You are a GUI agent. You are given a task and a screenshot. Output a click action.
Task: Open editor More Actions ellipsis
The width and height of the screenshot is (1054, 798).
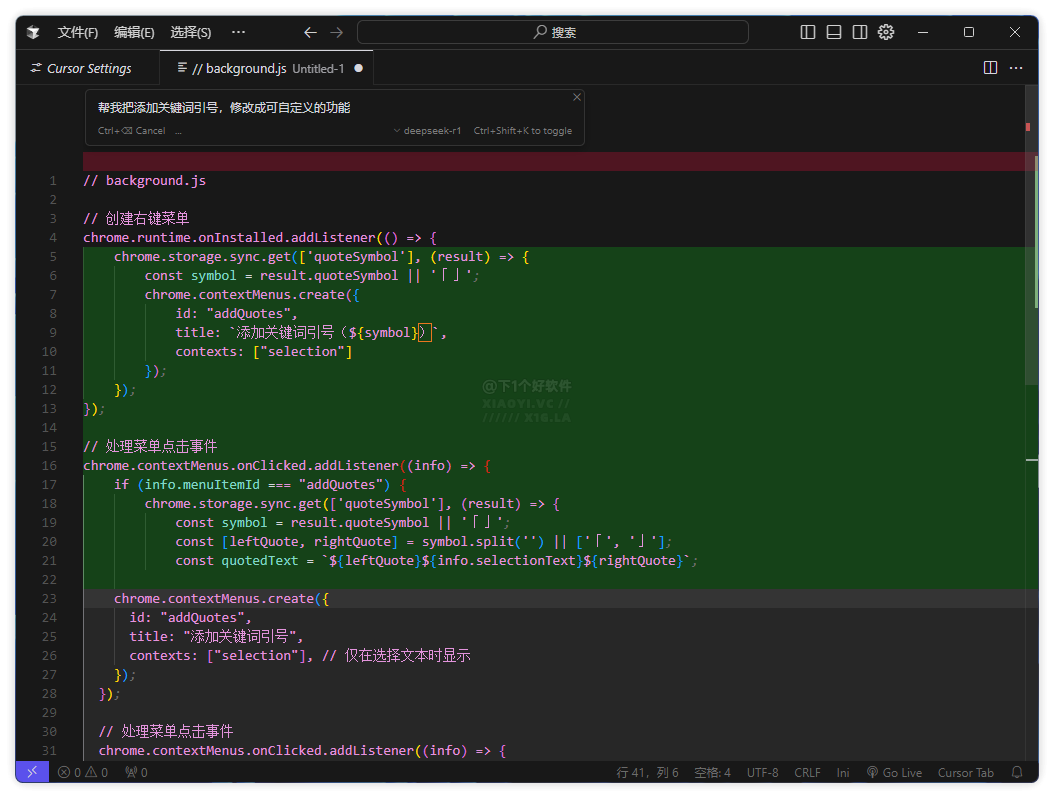pos(1016,68)
